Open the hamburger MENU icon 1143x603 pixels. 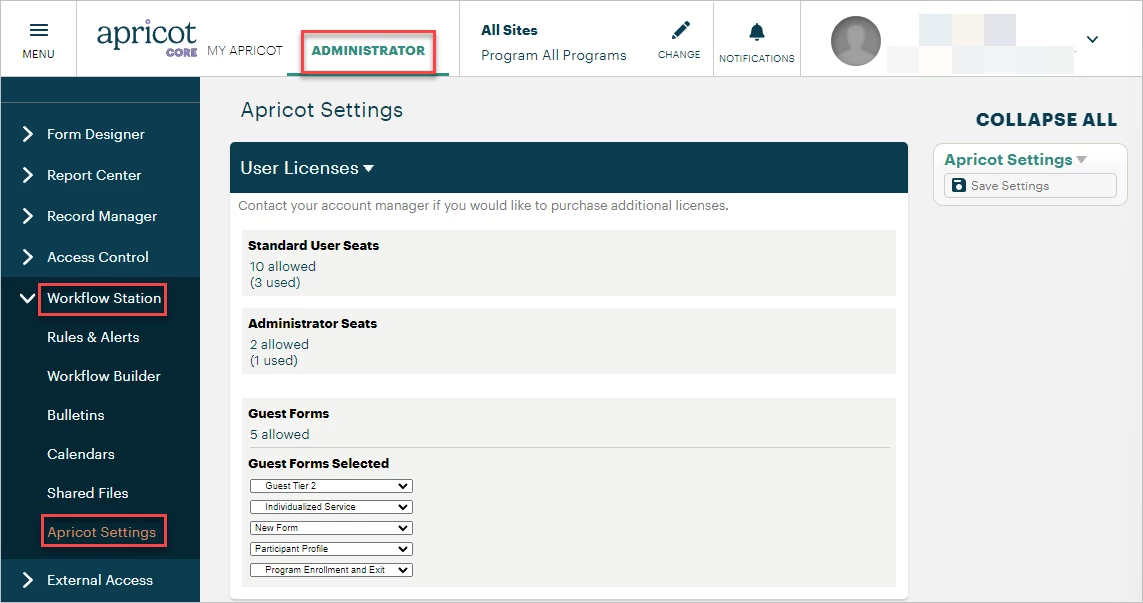[39, 30]
